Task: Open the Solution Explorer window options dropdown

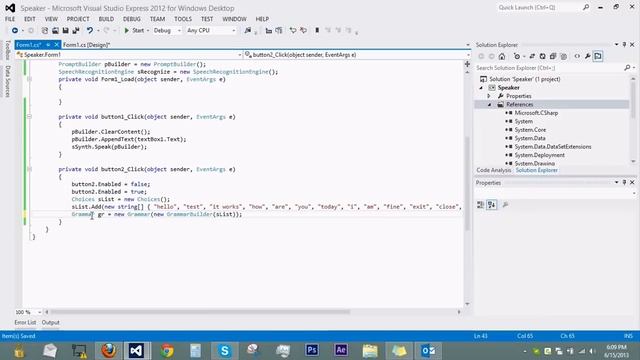Action: [616, 44]
